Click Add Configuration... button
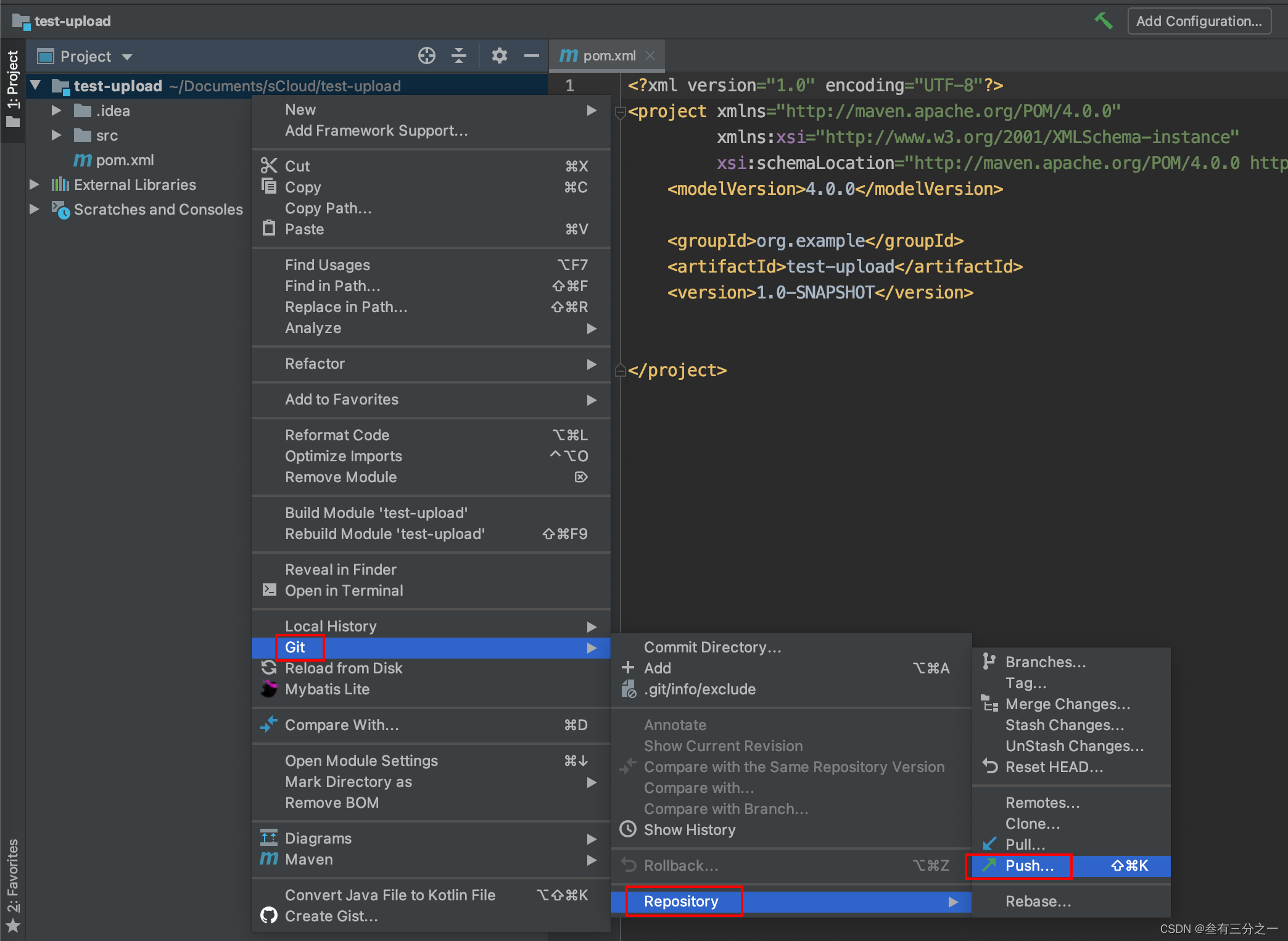 click(x=1199, y=21)
